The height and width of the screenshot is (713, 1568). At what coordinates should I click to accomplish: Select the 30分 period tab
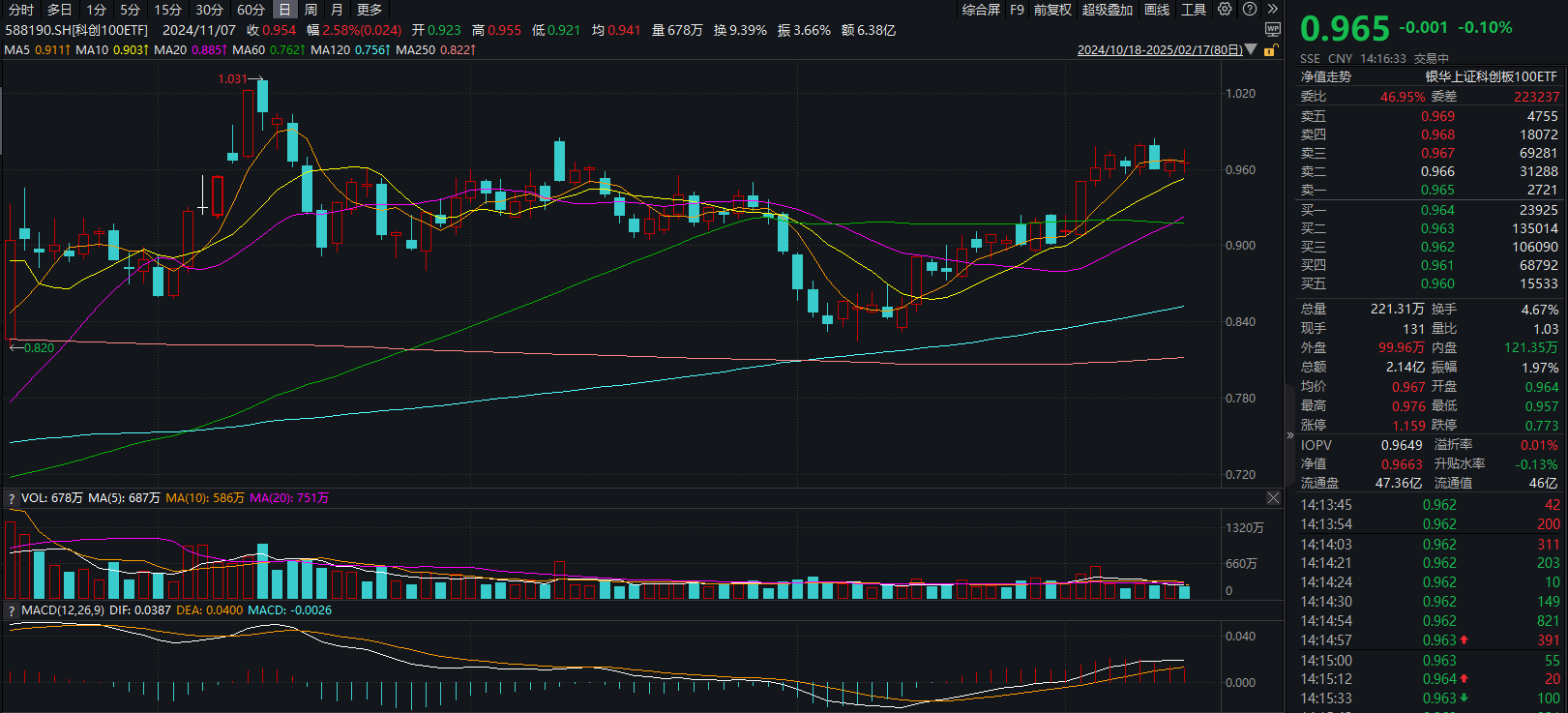[209, 10]
